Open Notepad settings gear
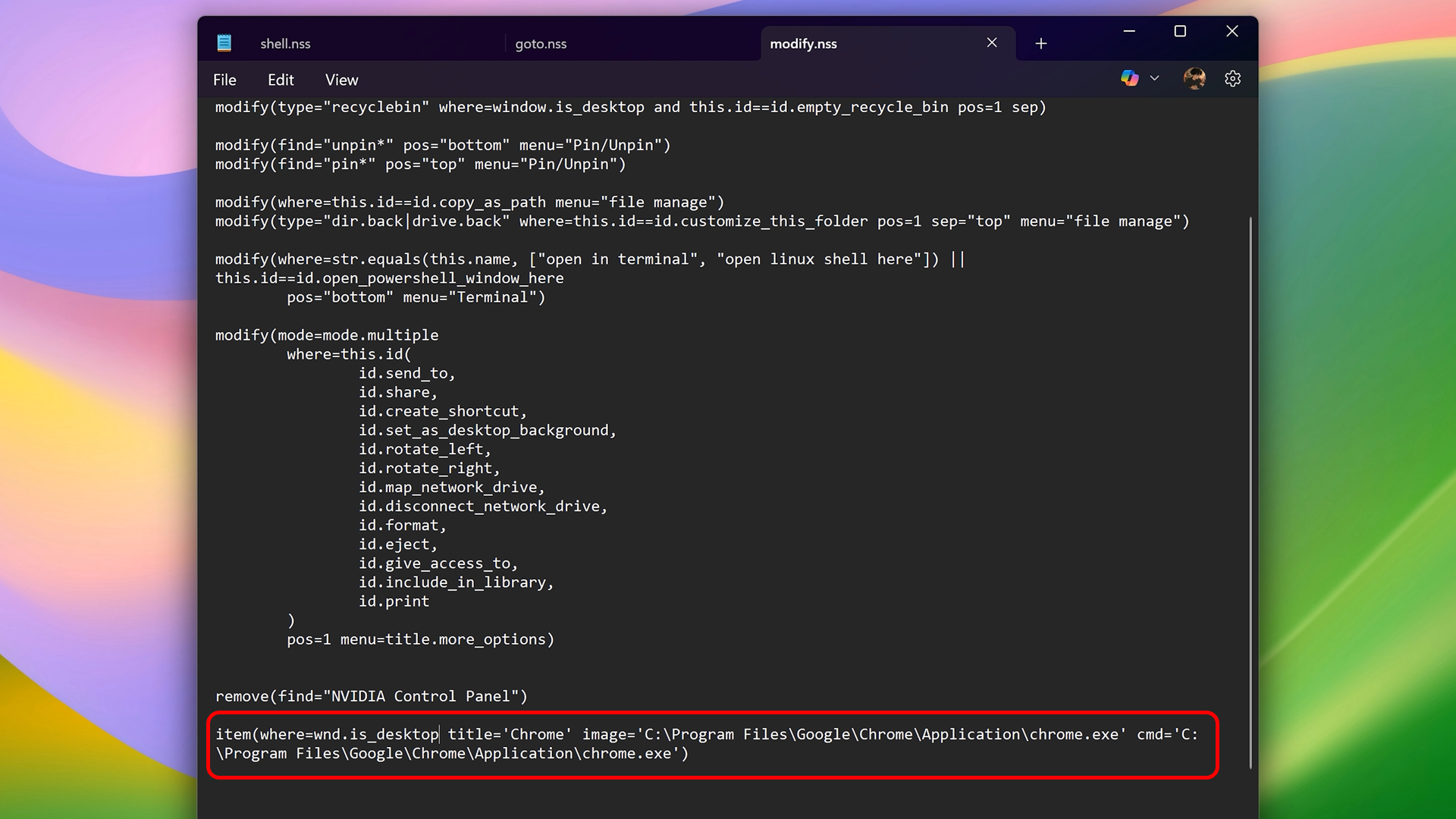Viewport: 1456px width, 819px height. [x=1233, y=79]
